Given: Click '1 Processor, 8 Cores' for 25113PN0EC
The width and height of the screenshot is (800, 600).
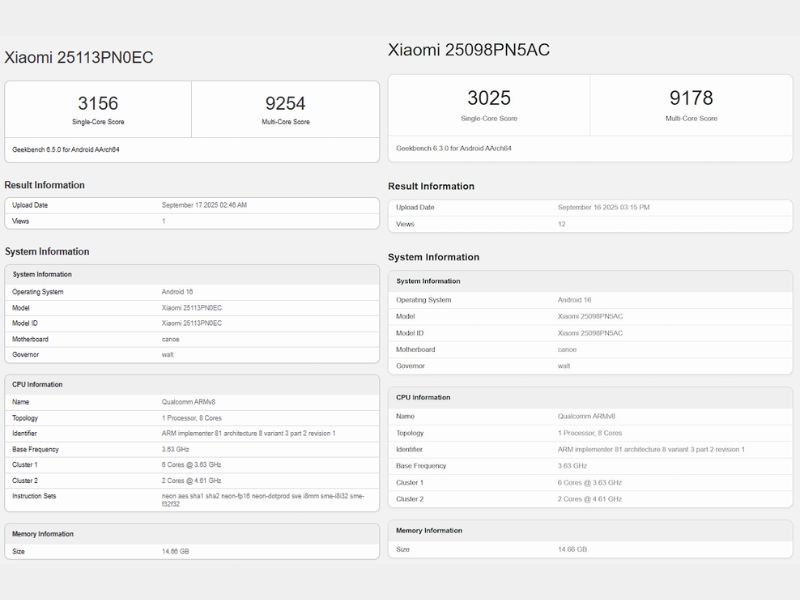Looking at the screenshot, I should (192, 418).
